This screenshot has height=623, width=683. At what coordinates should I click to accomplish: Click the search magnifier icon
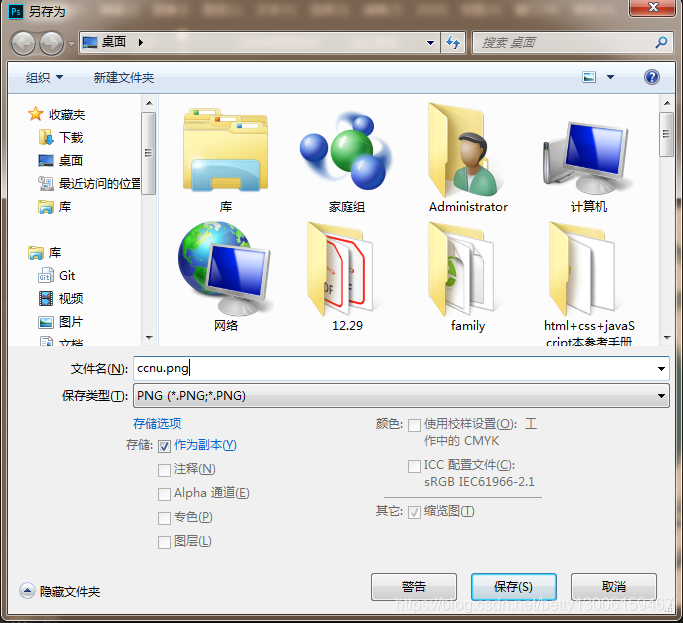(x=661, y=42)
